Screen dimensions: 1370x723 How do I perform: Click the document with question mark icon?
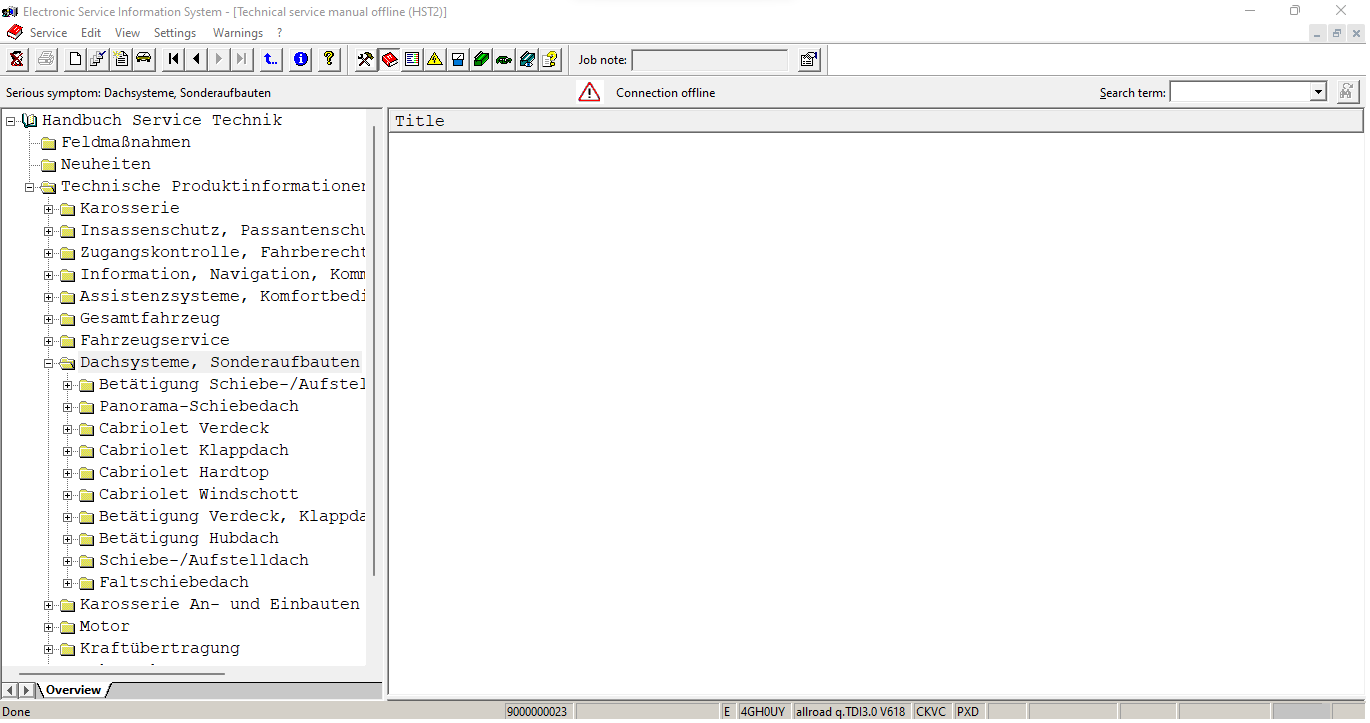click(549, 59)
